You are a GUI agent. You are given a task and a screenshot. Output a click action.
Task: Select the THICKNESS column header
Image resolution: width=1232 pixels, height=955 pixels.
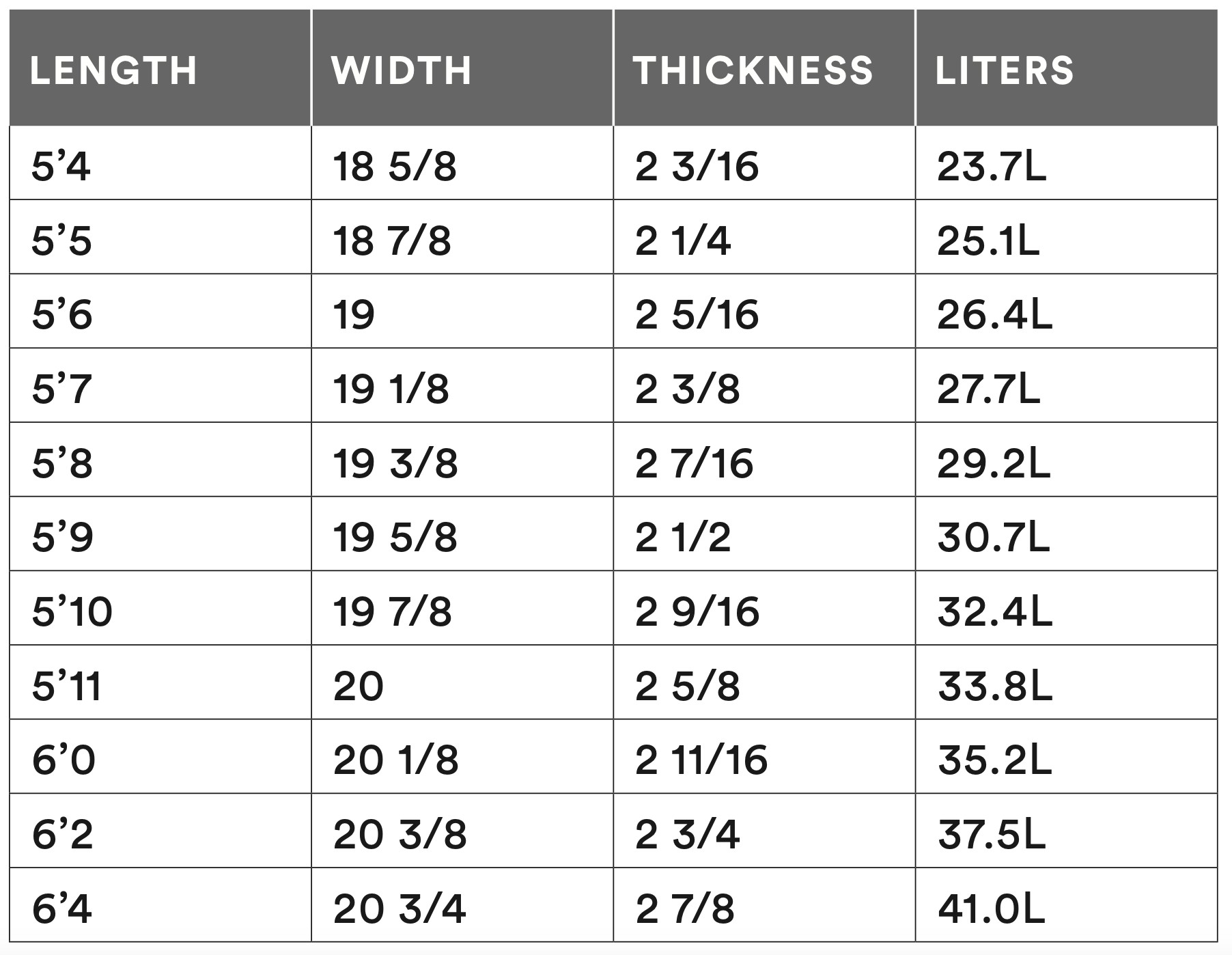click(753, 70)
